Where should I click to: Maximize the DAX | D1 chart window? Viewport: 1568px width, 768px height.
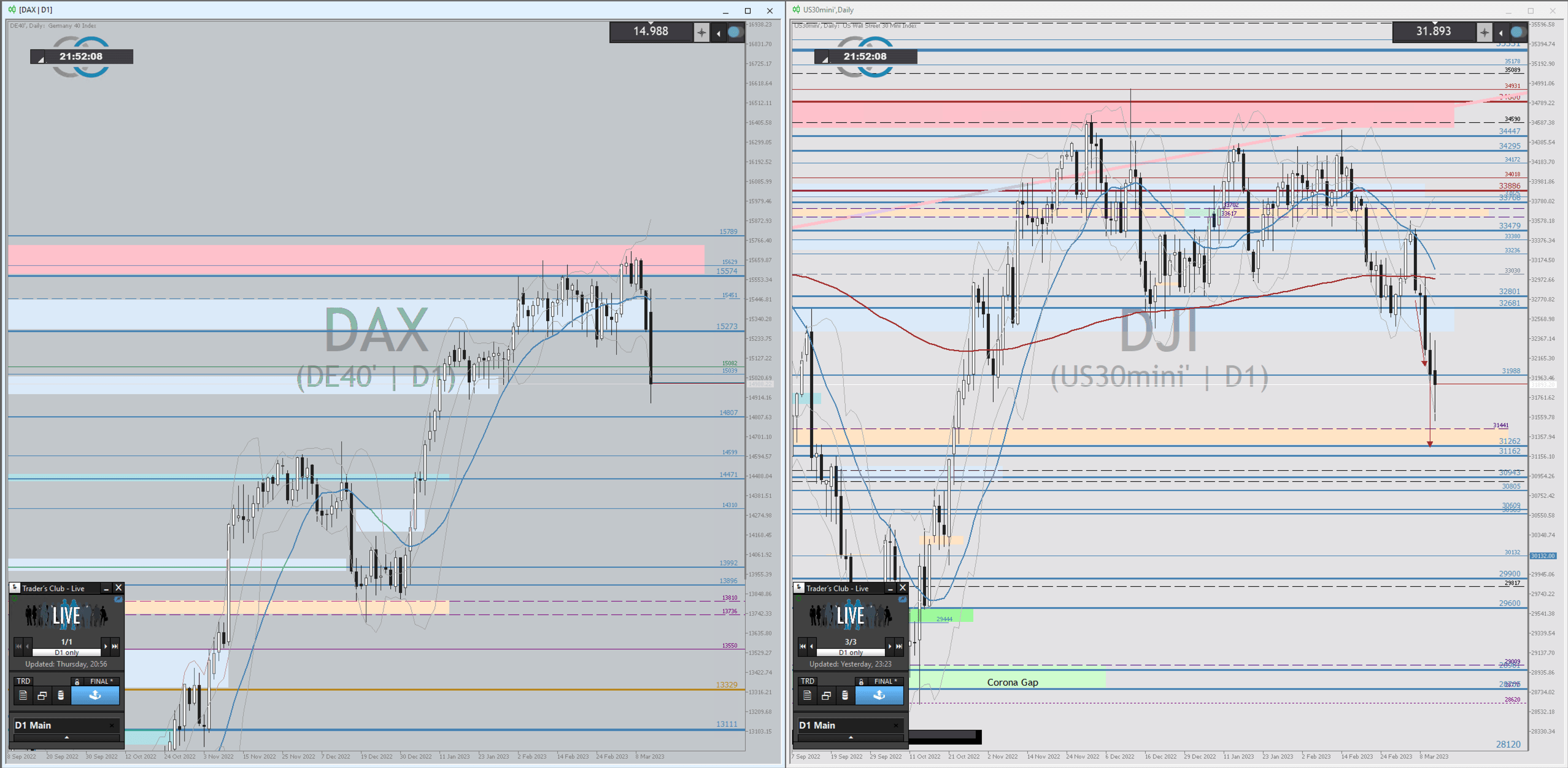point(747,10)
